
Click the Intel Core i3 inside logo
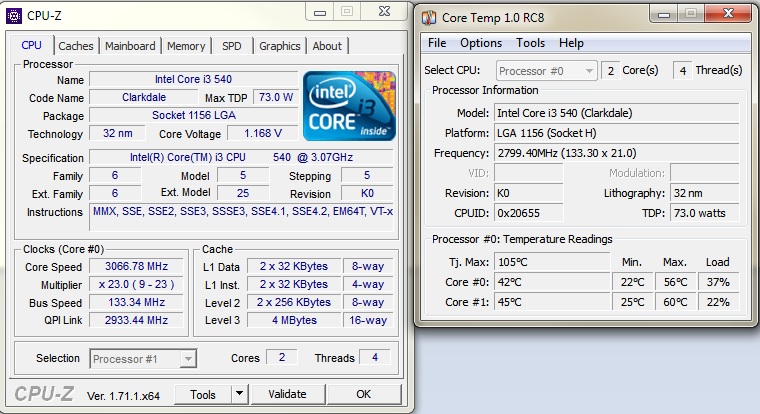(349, 106)
